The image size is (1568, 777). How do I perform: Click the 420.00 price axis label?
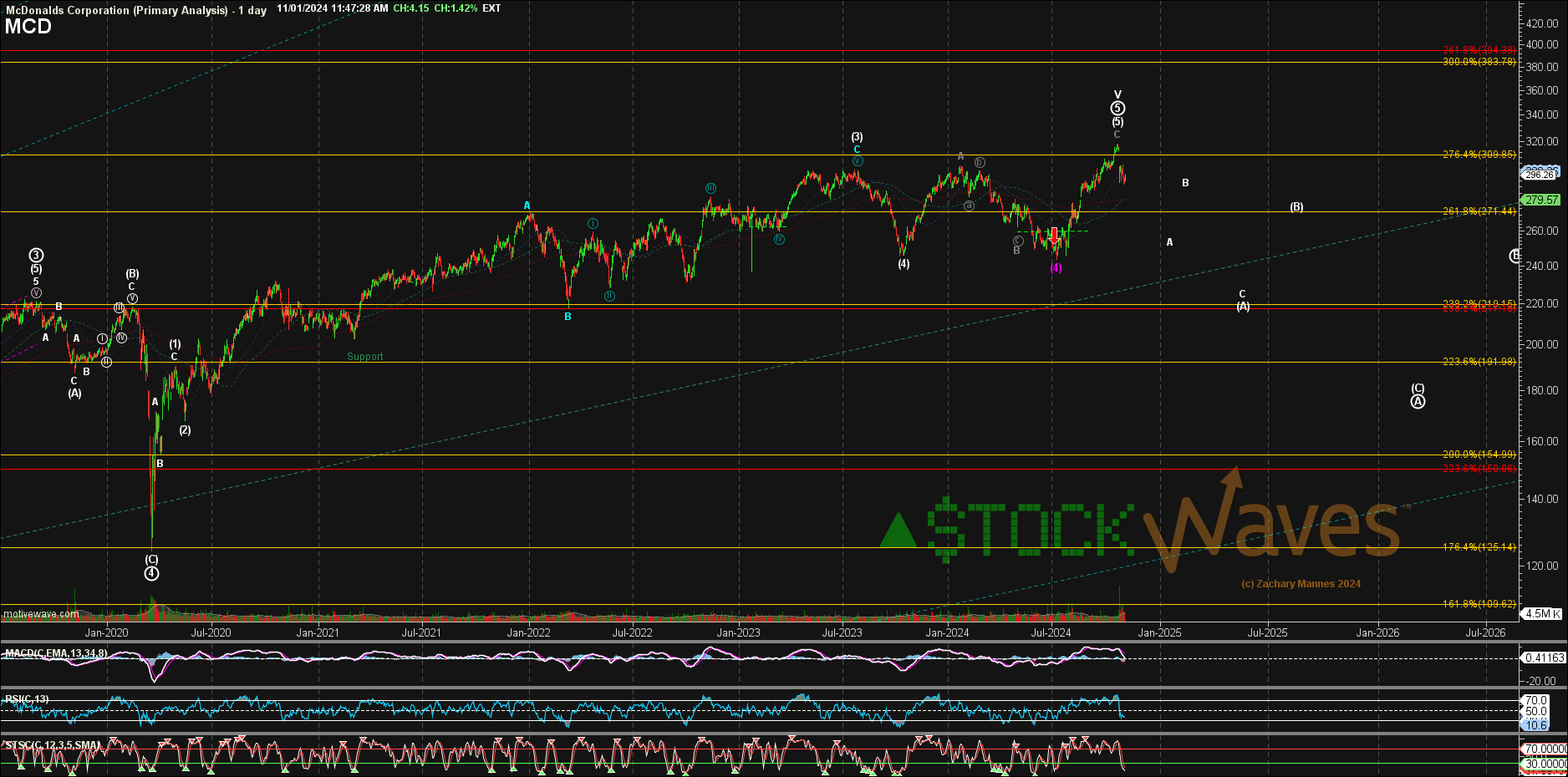click(x=1541, y=23)
